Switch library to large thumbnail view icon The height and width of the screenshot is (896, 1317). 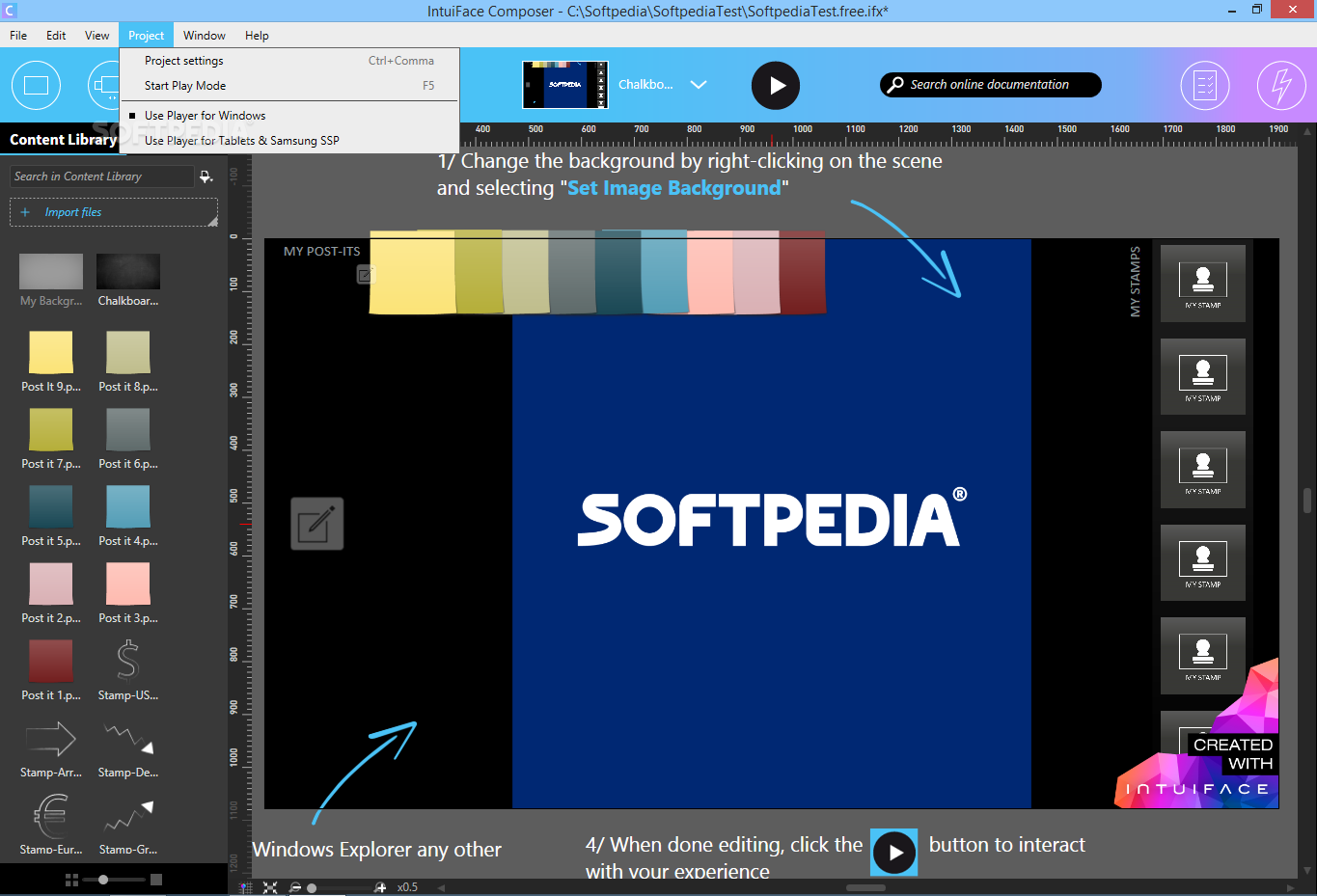click(156, 880)
